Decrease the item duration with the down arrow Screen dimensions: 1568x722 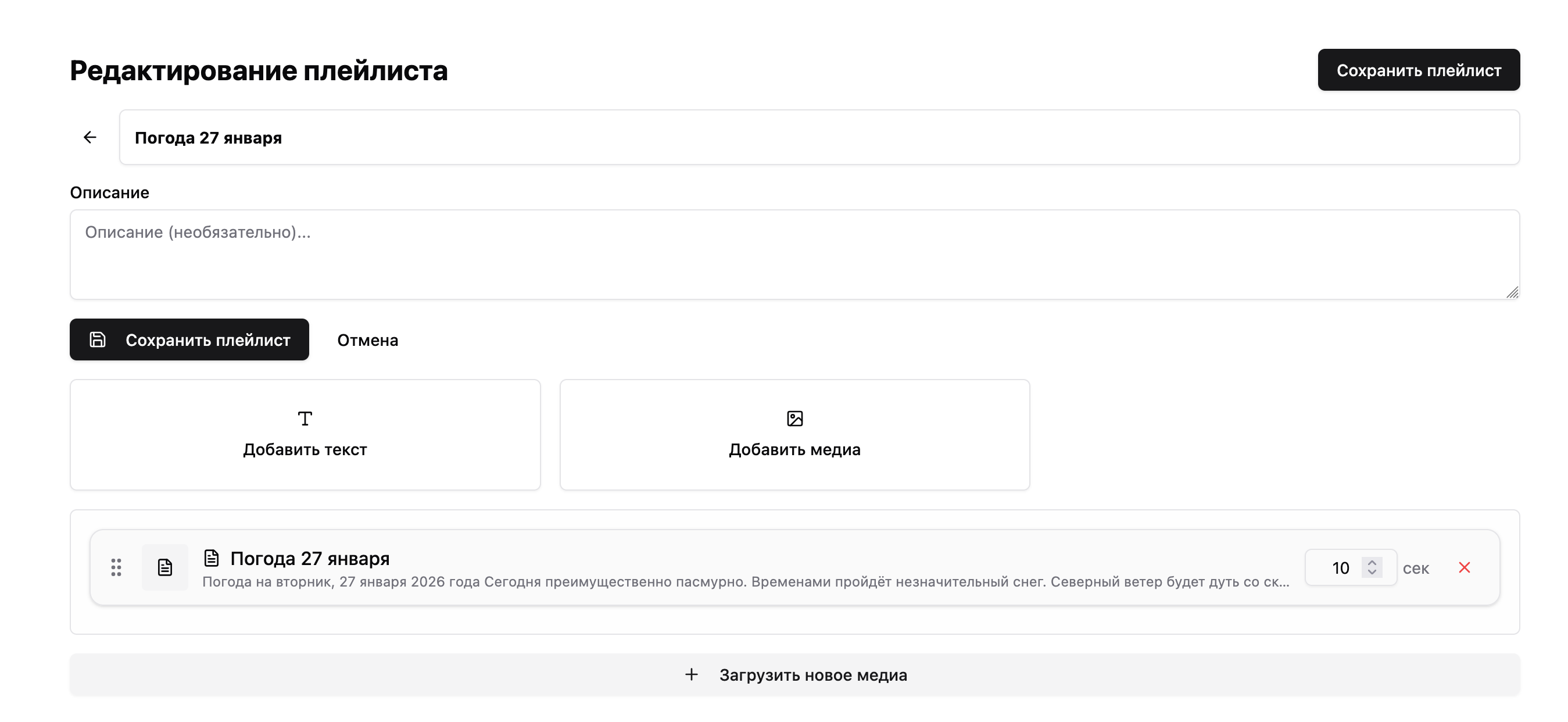(1372, 573)
